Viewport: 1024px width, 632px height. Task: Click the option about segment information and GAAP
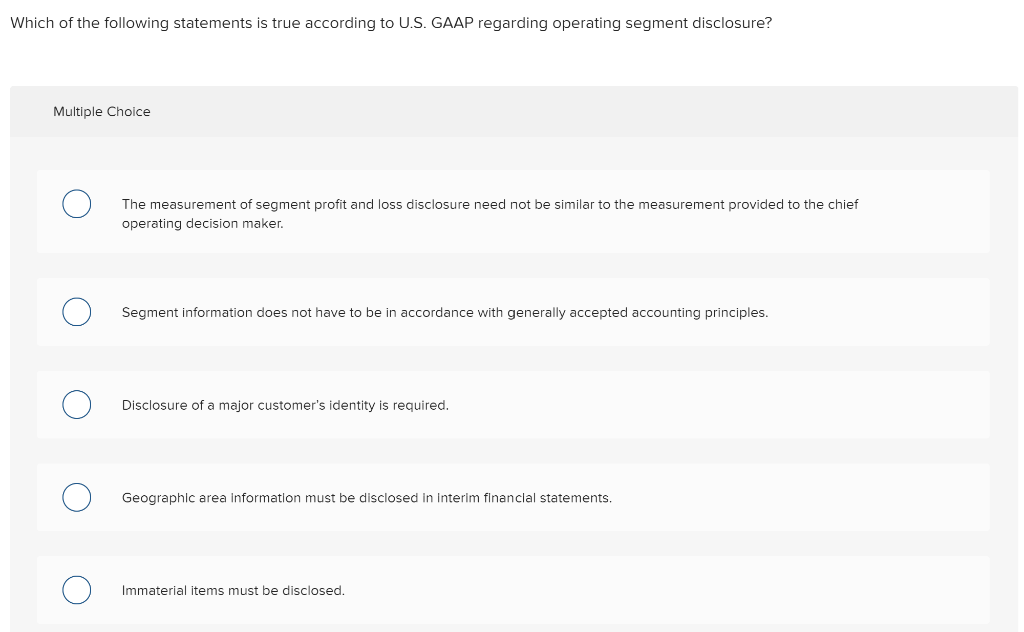point(445,312)
